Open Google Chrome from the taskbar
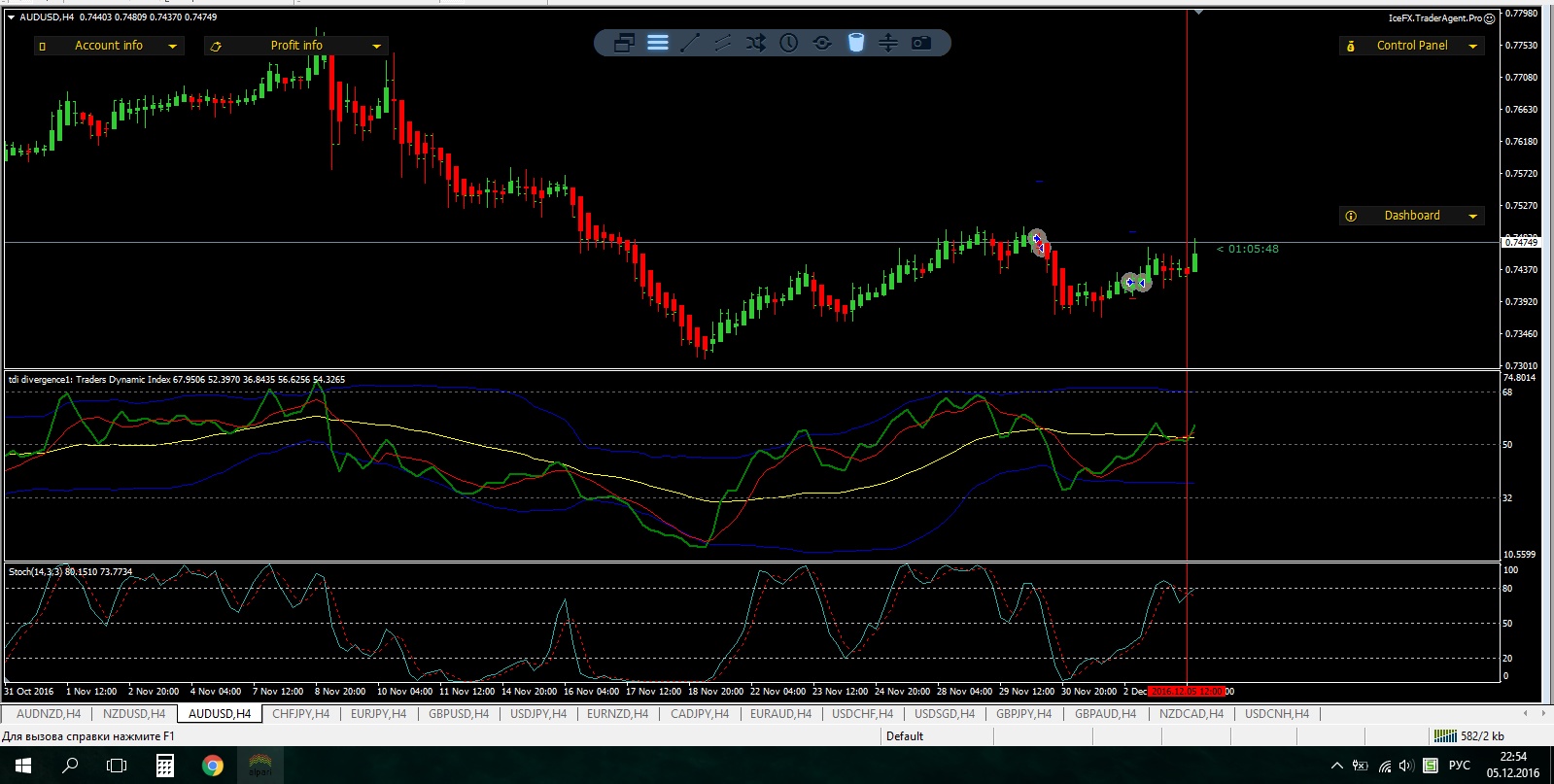This screenshot has height=784, width=1554. 212,766
